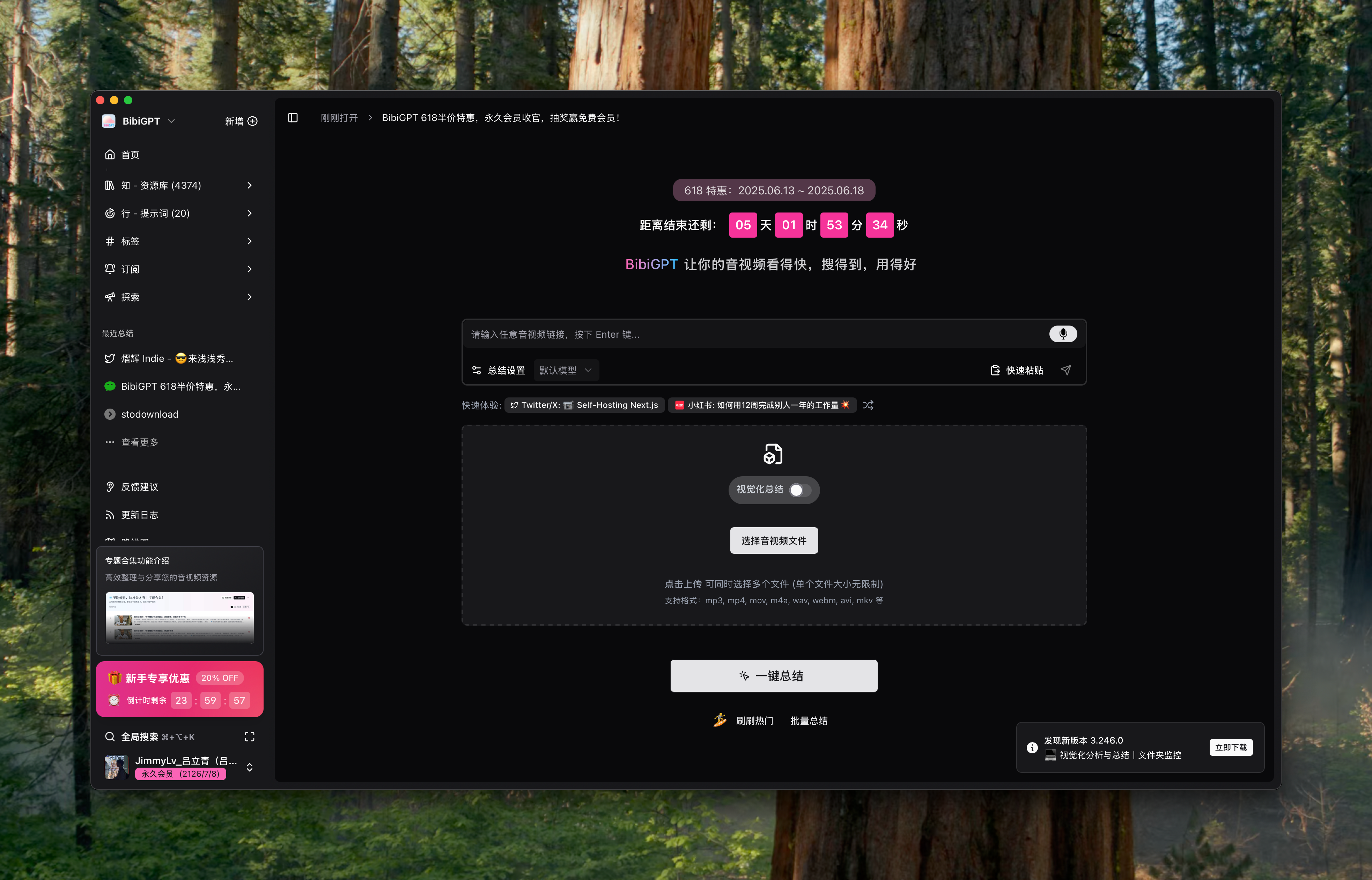
Task: Click the 新手专享优惠 20% OFF banner
Action: click(x=179, y=689)
